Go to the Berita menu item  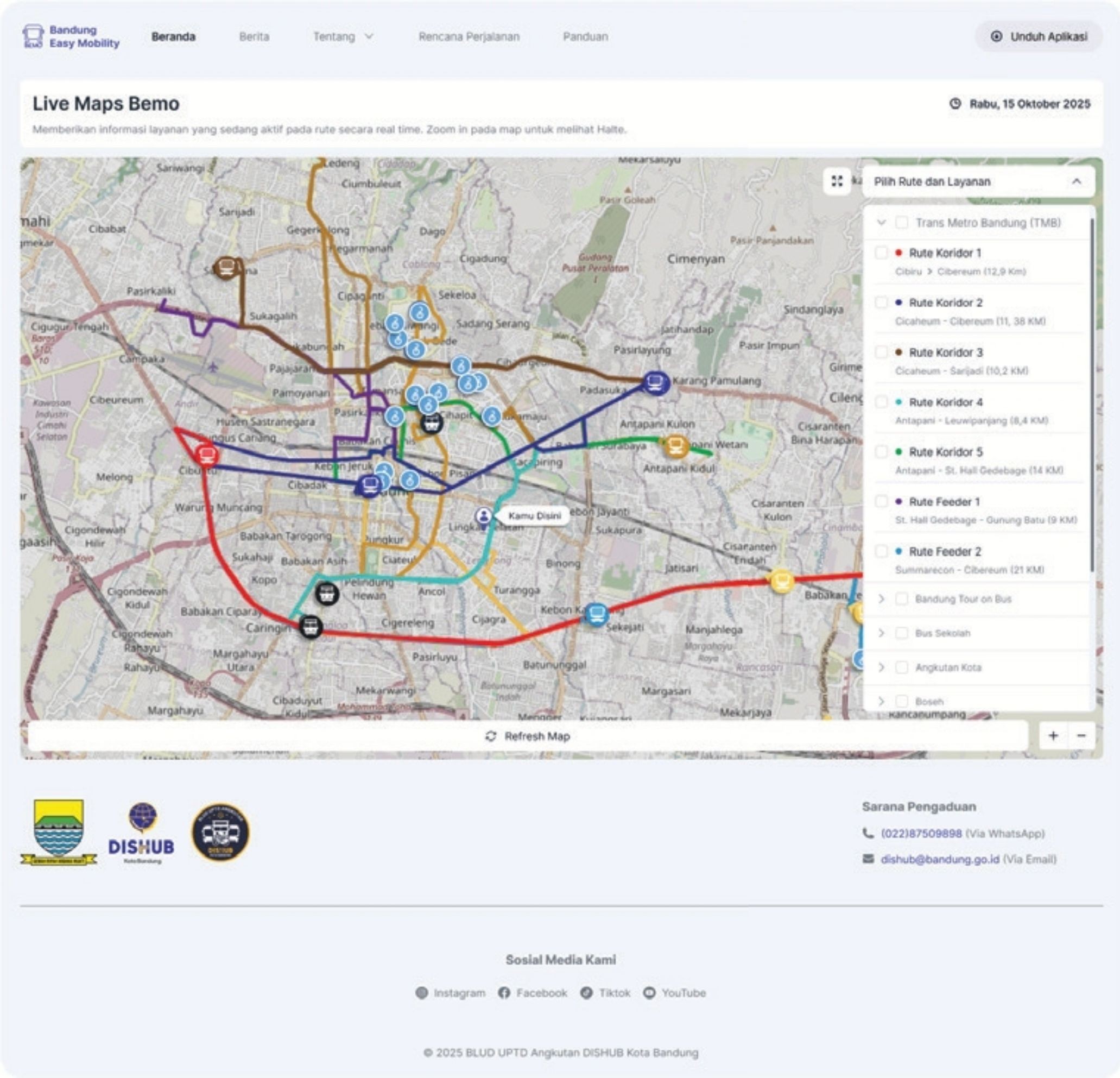(254, 36)
